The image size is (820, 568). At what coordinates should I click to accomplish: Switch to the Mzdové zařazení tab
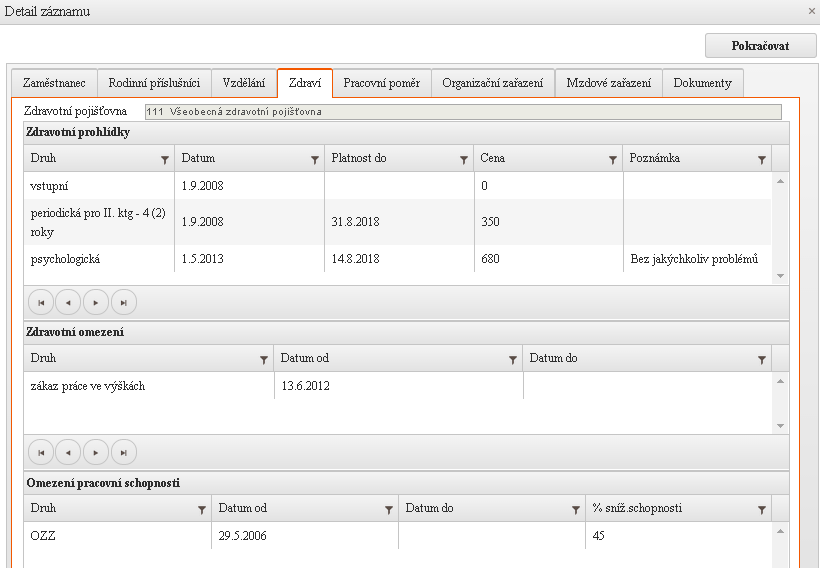pyautogui.click(x=608, y=83)
